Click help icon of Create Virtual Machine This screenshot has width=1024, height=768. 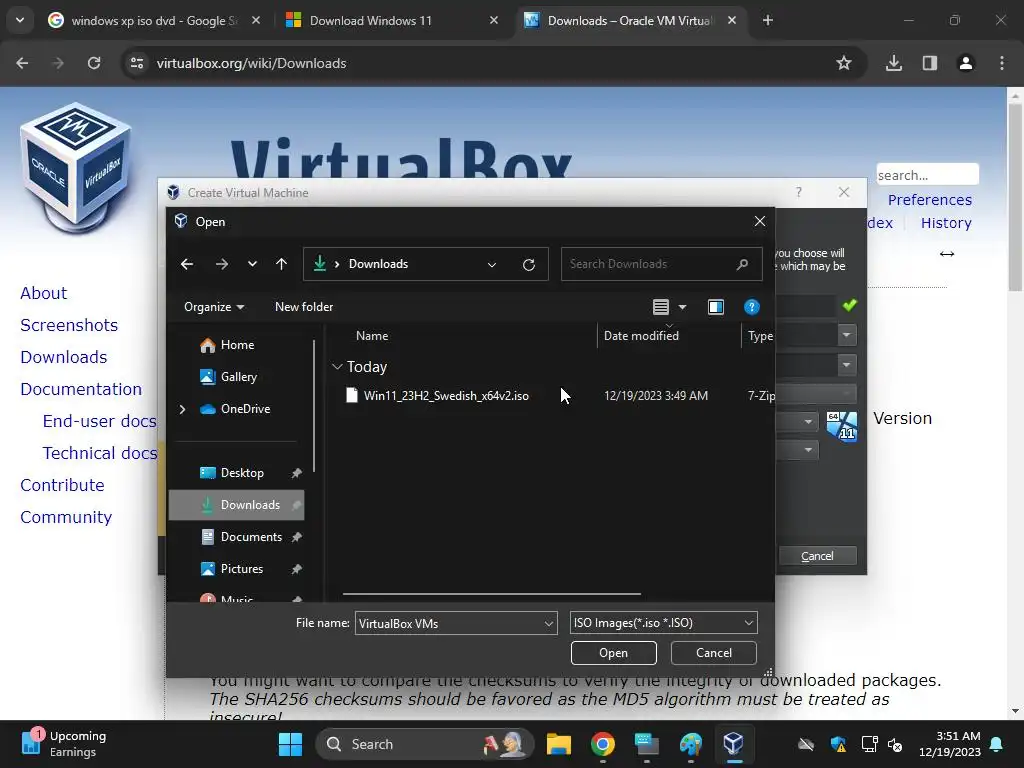[799, 192]
